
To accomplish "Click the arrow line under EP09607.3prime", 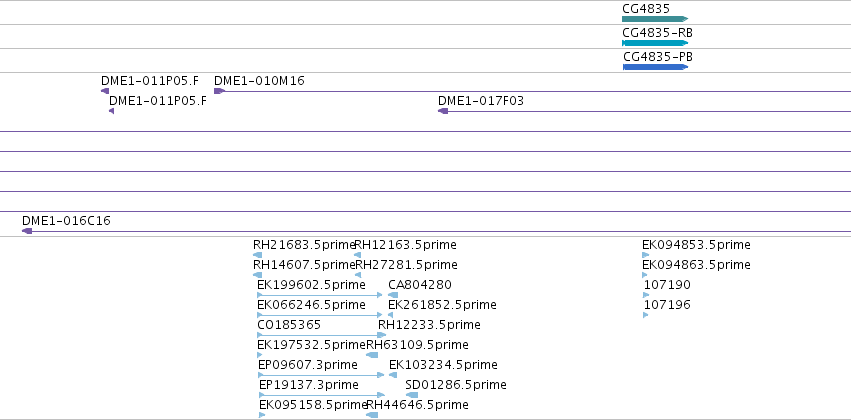I will point(321,376).
